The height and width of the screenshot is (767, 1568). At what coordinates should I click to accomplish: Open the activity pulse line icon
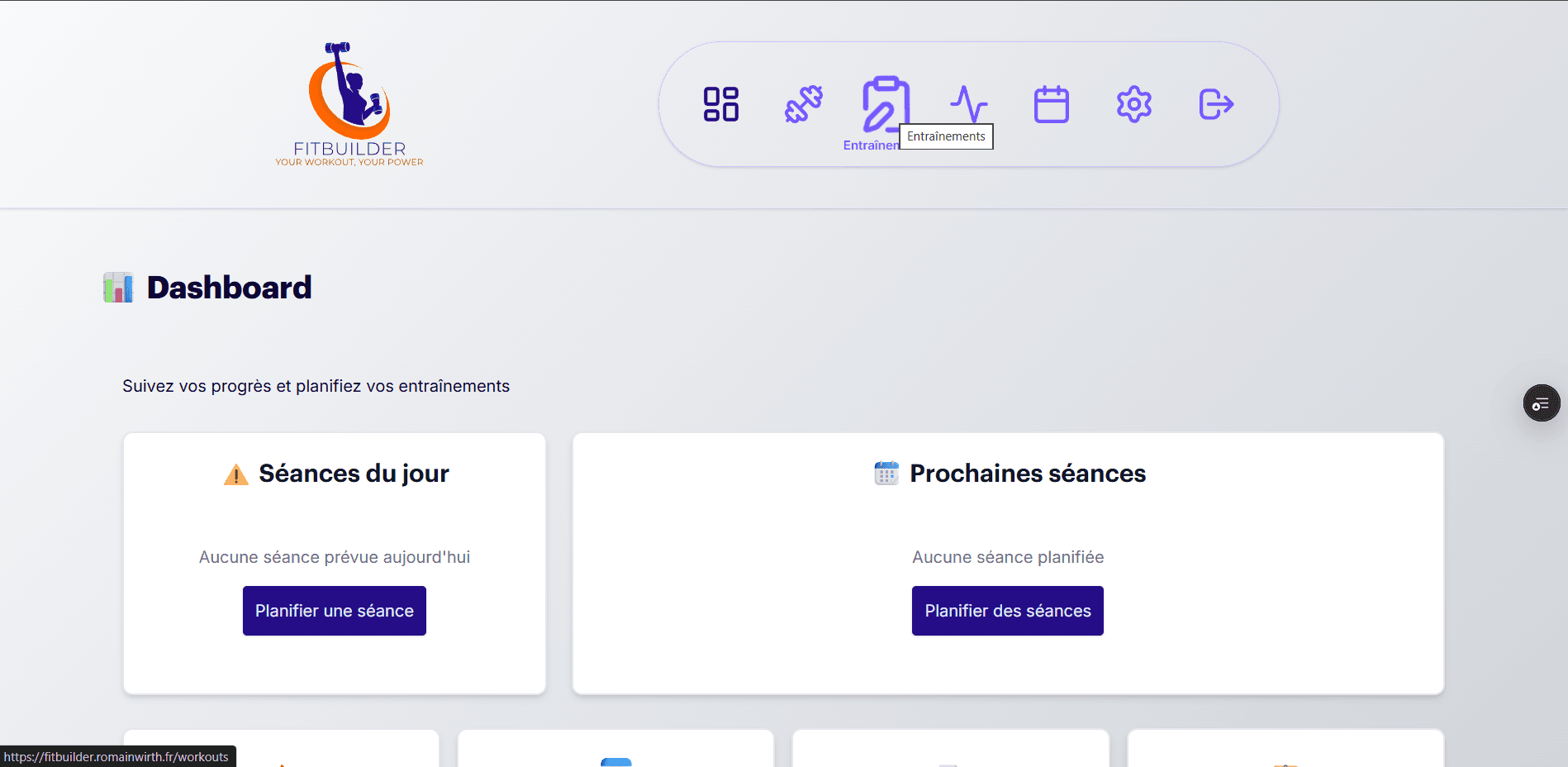(968, 104)
